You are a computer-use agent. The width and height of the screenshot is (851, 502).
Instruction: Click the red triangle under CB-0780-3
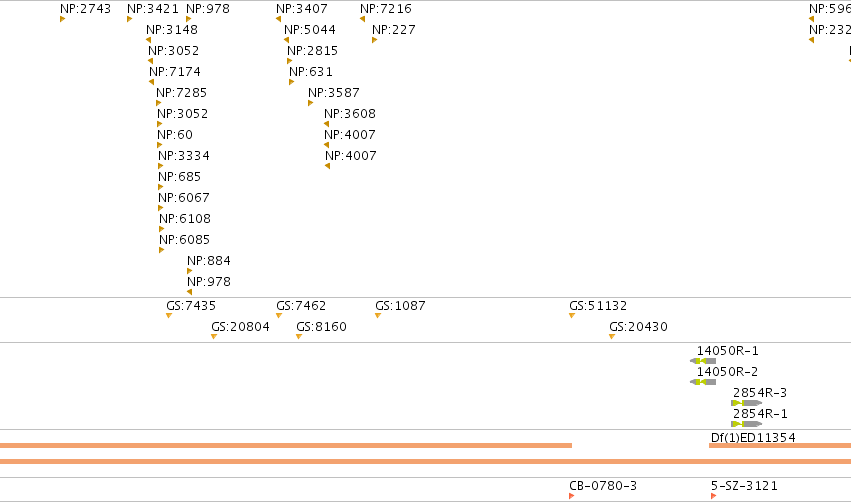click(571, 496)
